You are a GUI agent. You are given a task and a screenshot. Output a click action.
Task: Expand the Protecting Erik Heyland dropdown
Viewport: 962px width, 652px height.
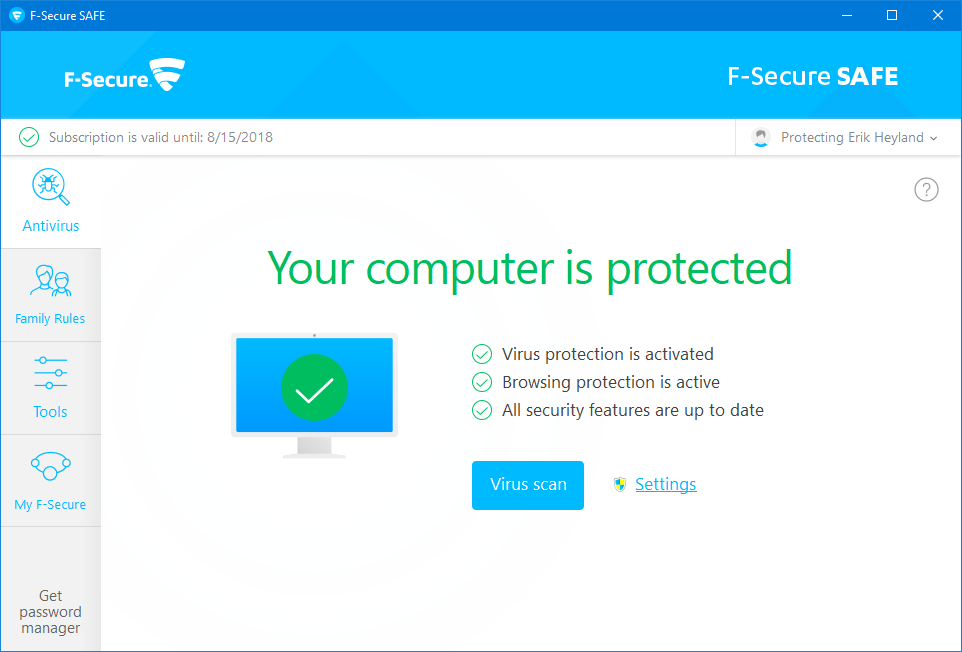tap(934, 138)
